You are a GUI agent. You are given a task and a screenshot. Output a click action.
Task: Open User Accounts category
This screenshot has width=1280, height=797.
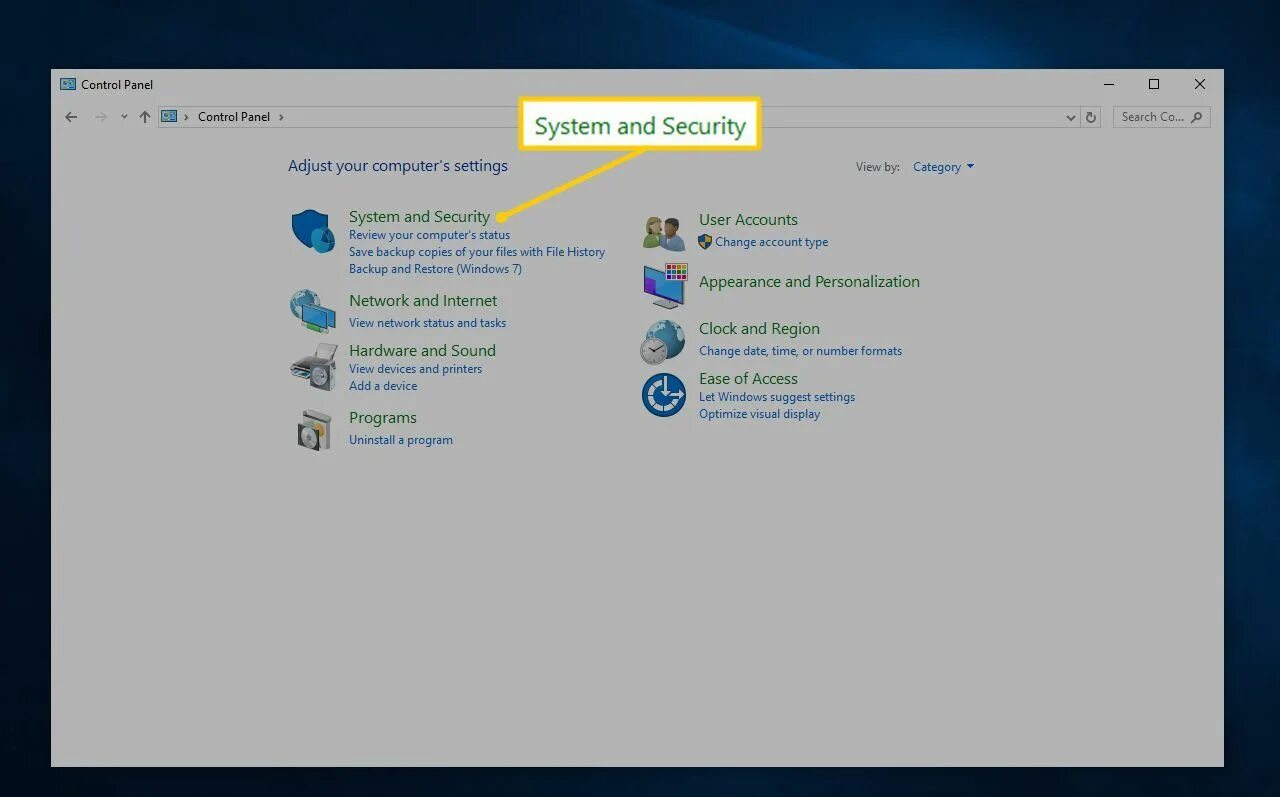(x=748, y=220)
